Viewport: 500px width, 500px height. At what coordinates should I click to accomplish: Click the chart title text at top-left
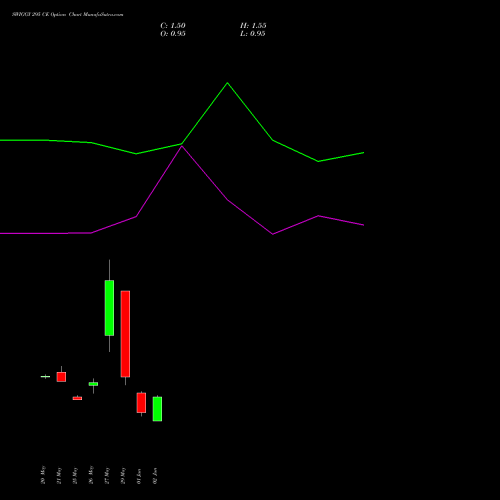(68, 15)
